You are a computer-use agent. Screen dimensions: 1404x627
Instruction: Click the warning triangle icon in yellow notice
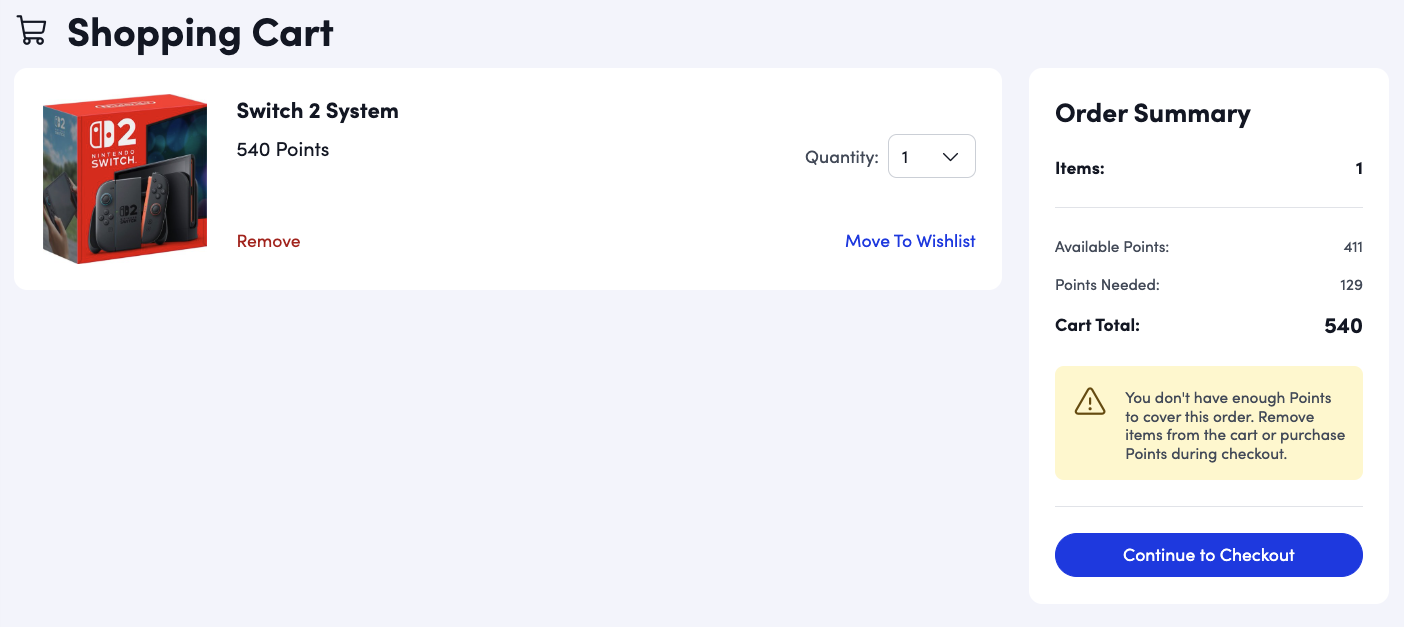[1090, 402]
